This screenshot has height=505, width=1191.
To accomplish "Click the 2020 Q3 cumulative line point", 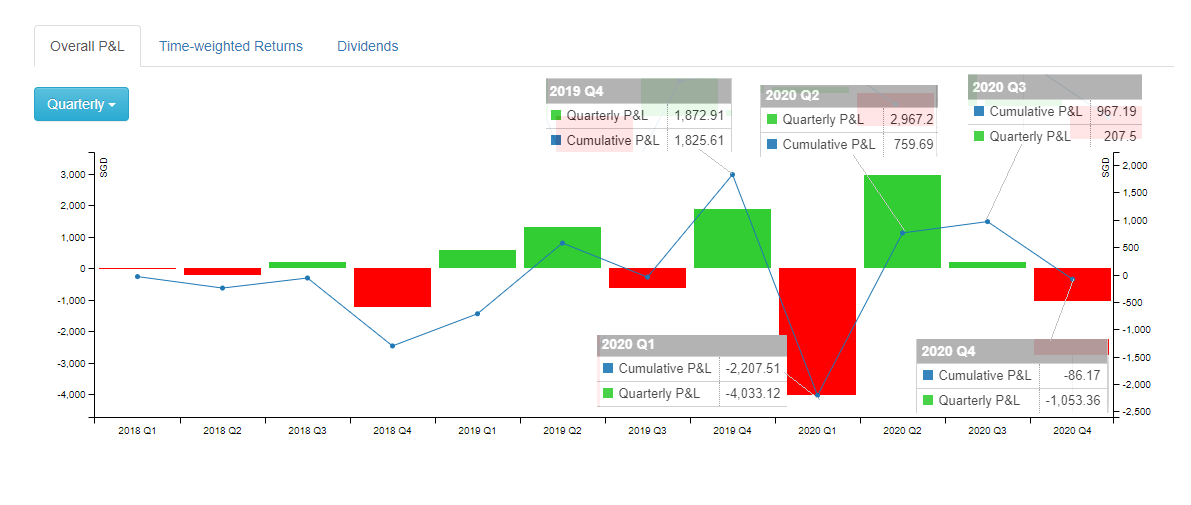I will click(x=987, y=222).
